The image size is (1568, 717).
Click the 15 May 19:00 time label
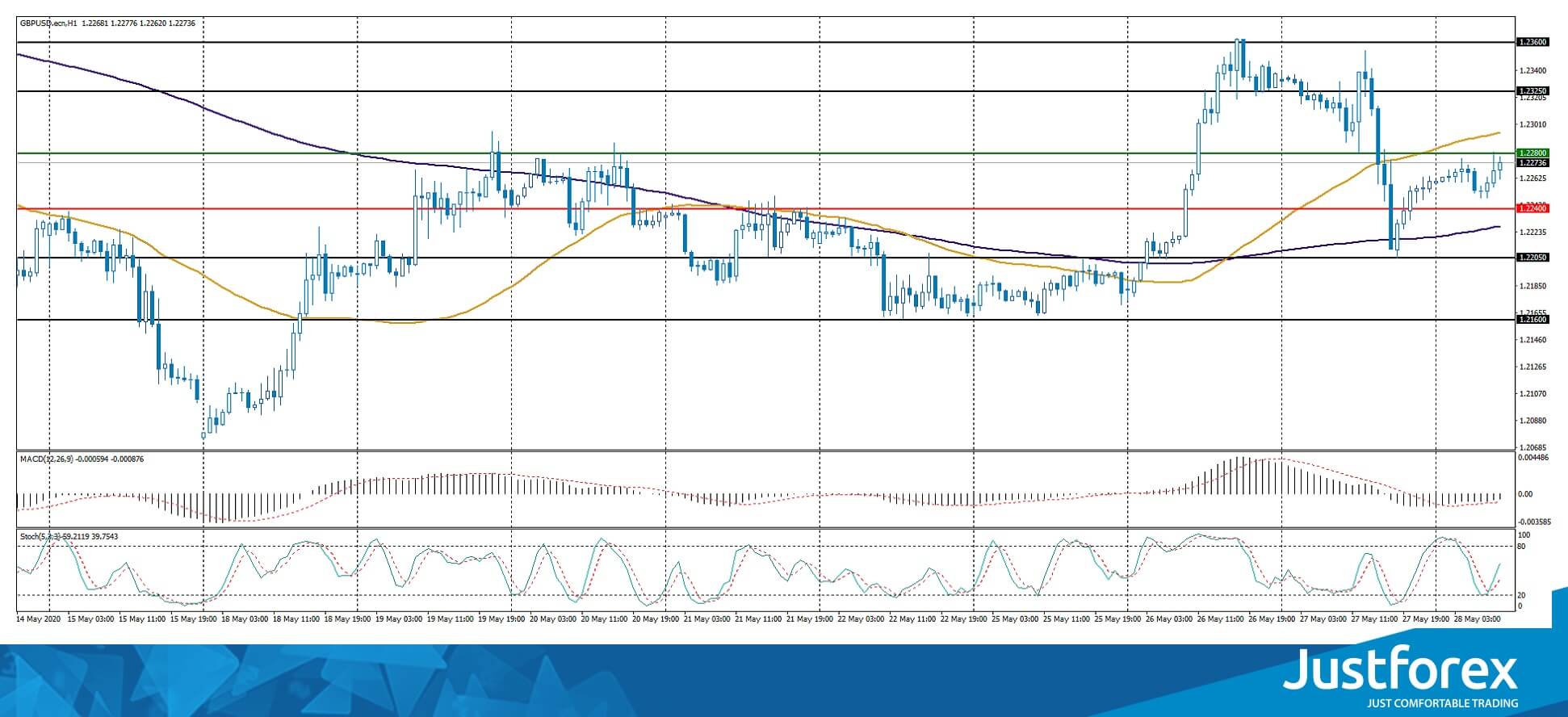pos(193,618)
